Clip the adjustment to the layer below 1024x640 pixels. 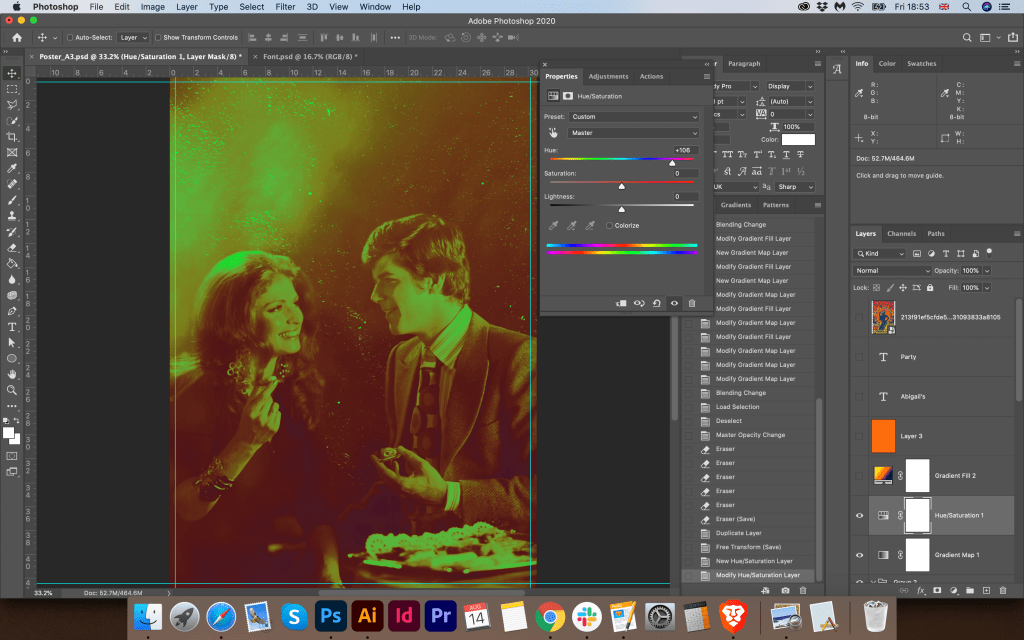coord(620,302)
